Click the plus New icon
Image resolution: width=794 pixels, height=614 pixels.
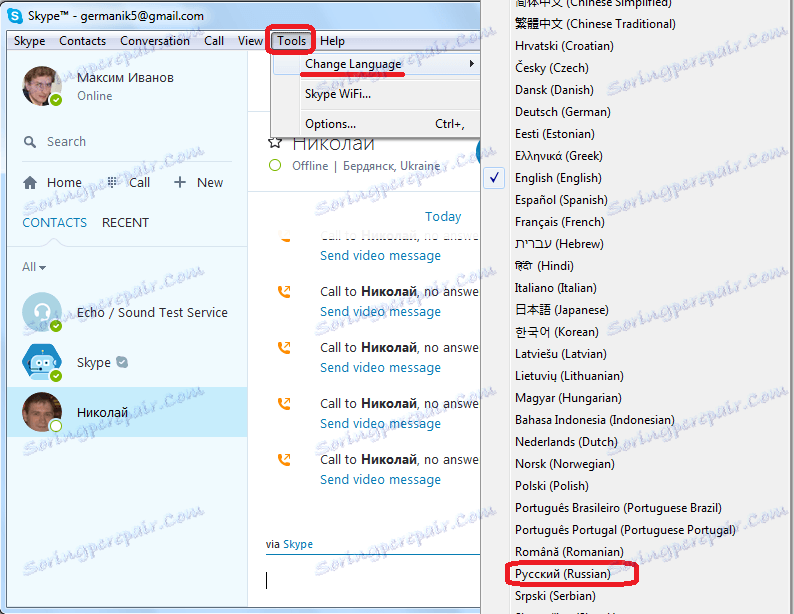pos(180,182)
